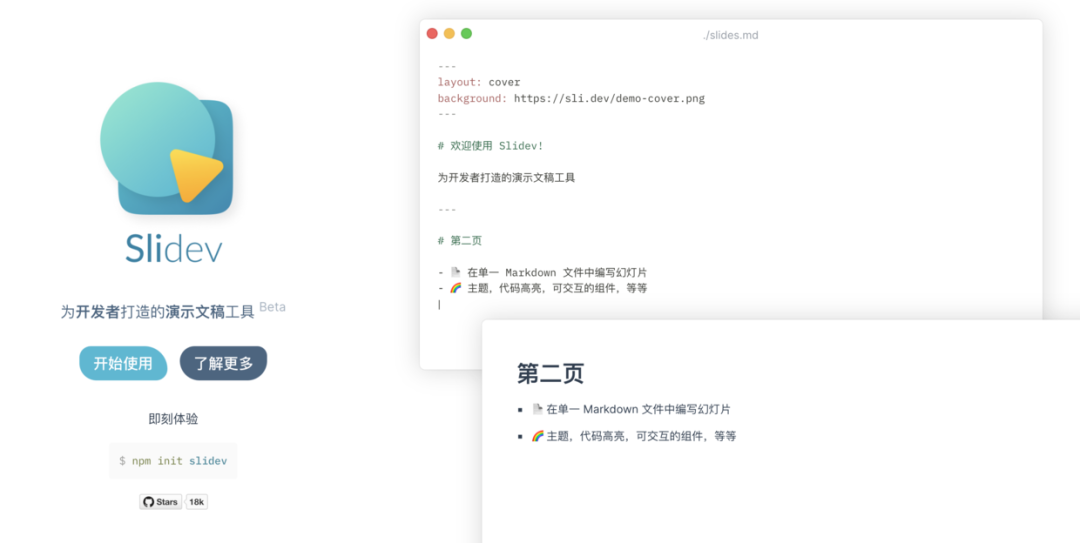Click the ./slides.md file title

pyautogui.click(x=731, y=35)
